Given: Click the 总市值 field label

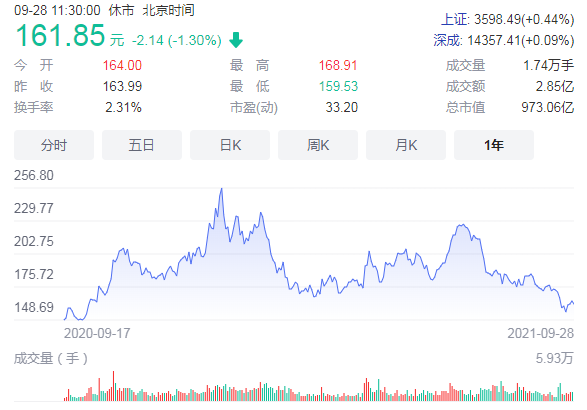Looking at the screenshot, I should tap(465, 107).
